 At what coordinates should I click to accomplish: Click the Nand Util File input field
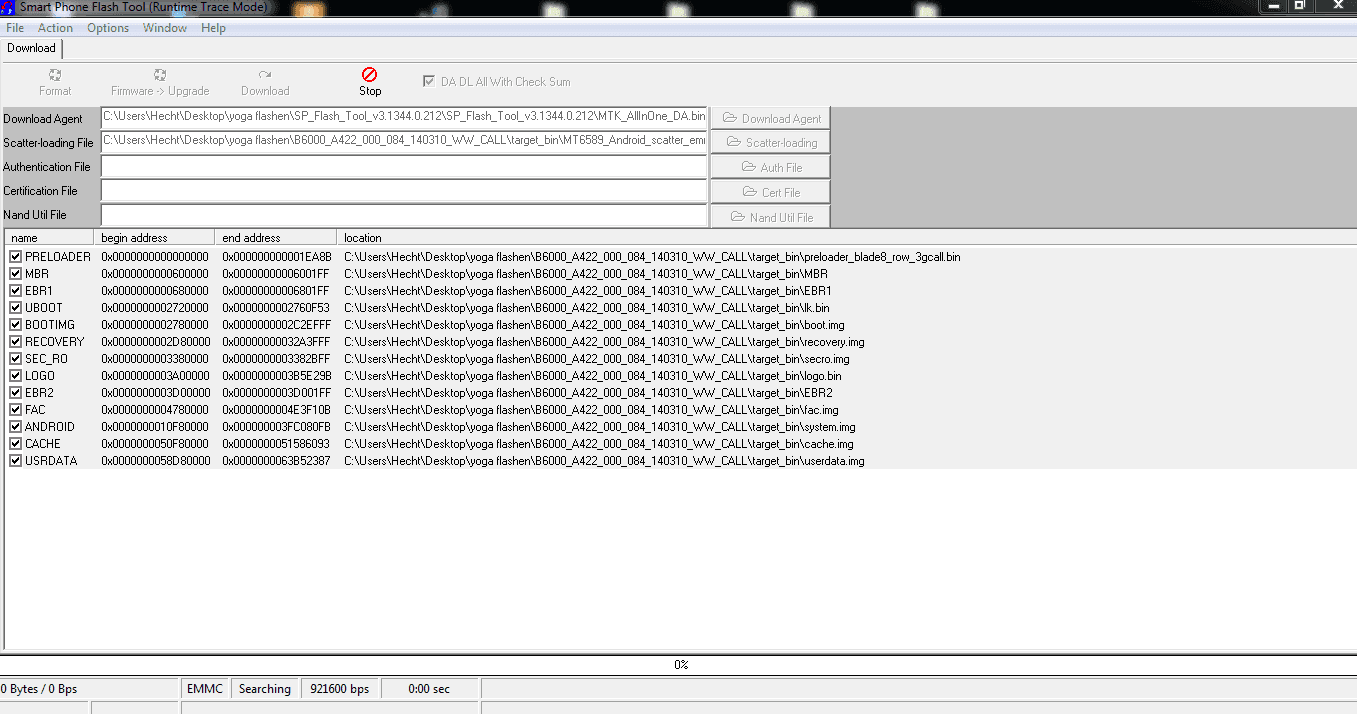[404, 214]
